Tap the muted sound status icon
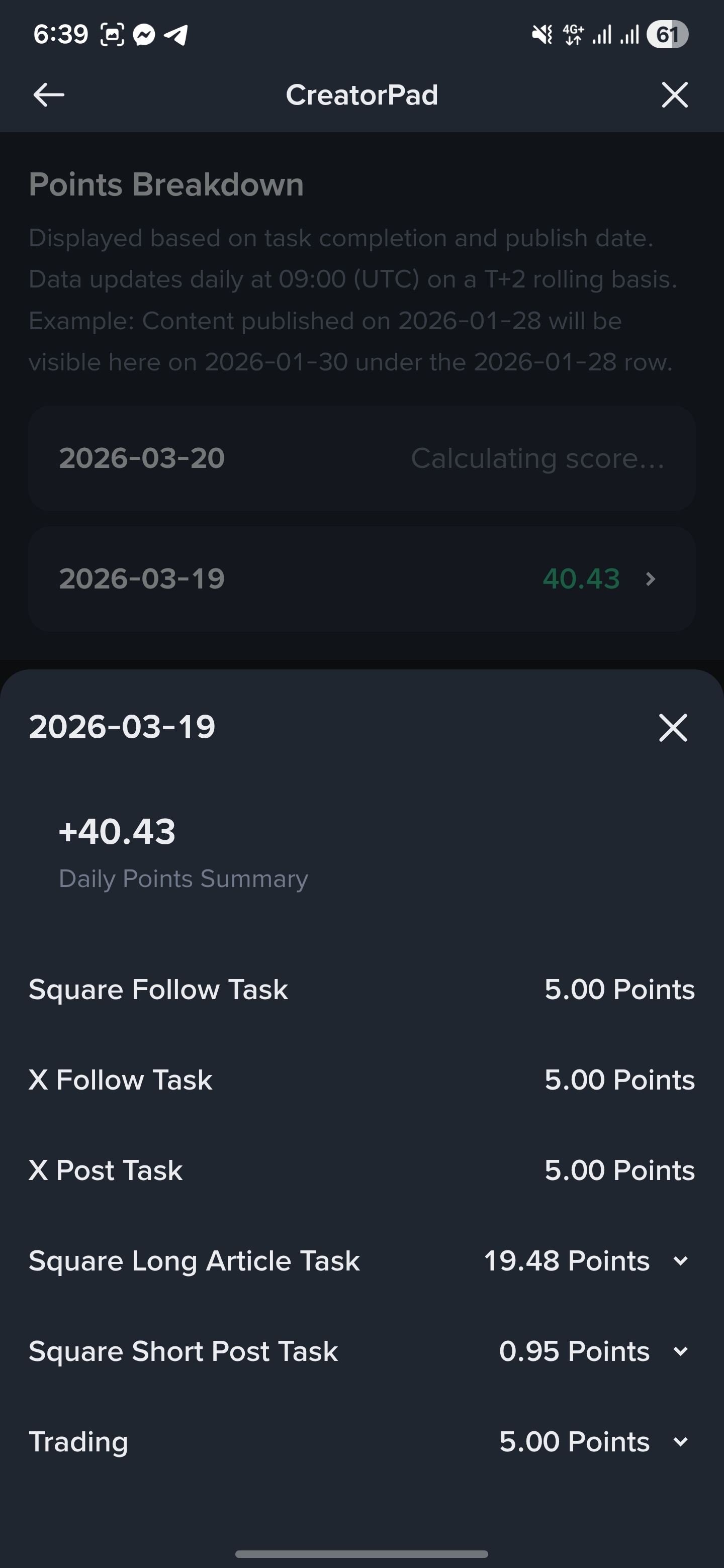This screenshot has width=724, height=1568. [542, 35]
